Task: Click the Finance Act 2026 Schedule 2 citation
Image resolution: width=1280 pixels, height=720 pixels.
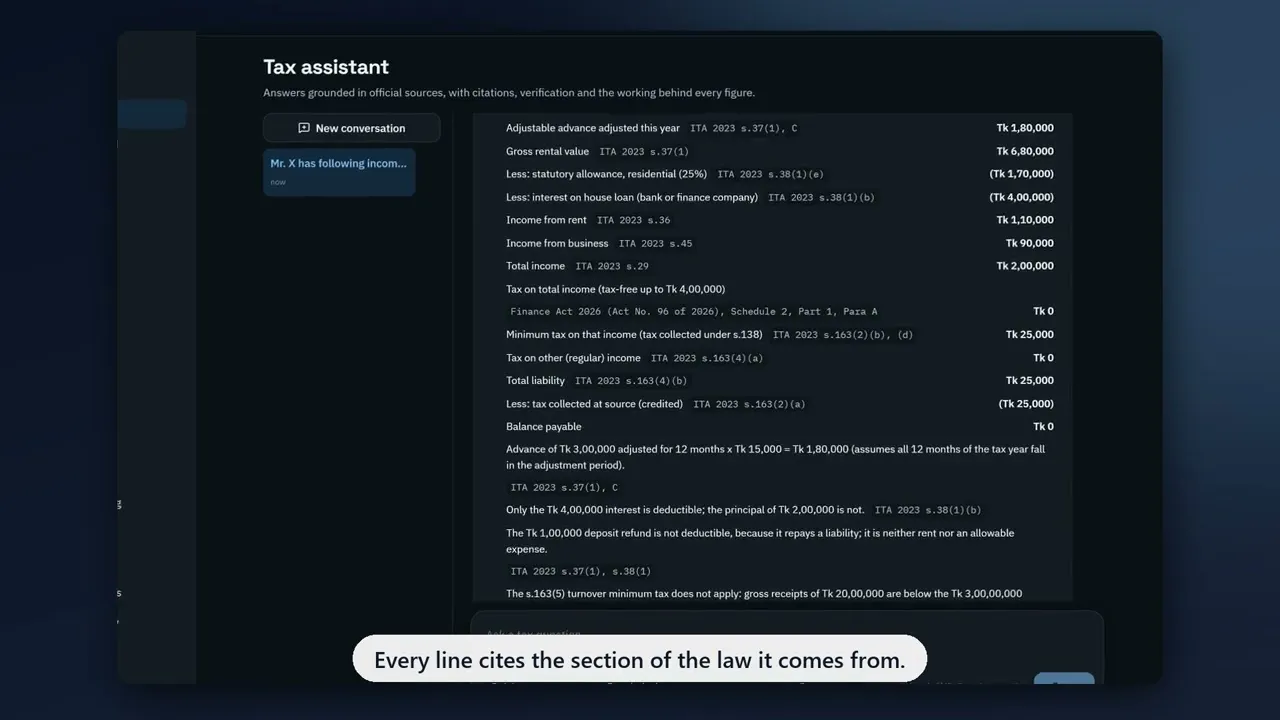Action: [694, 312]
